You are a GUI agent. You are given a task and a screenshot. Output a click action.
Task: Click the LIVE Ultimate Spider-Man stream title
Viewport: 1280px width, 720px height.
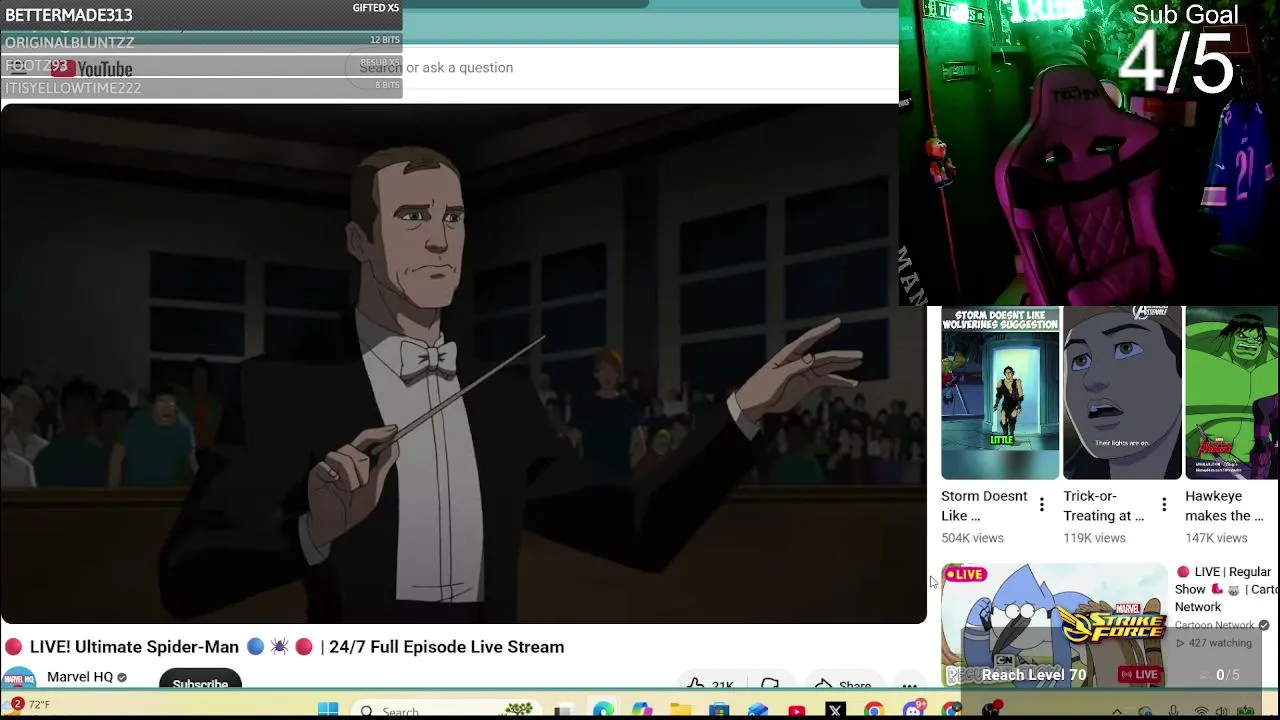pos(284,647)
